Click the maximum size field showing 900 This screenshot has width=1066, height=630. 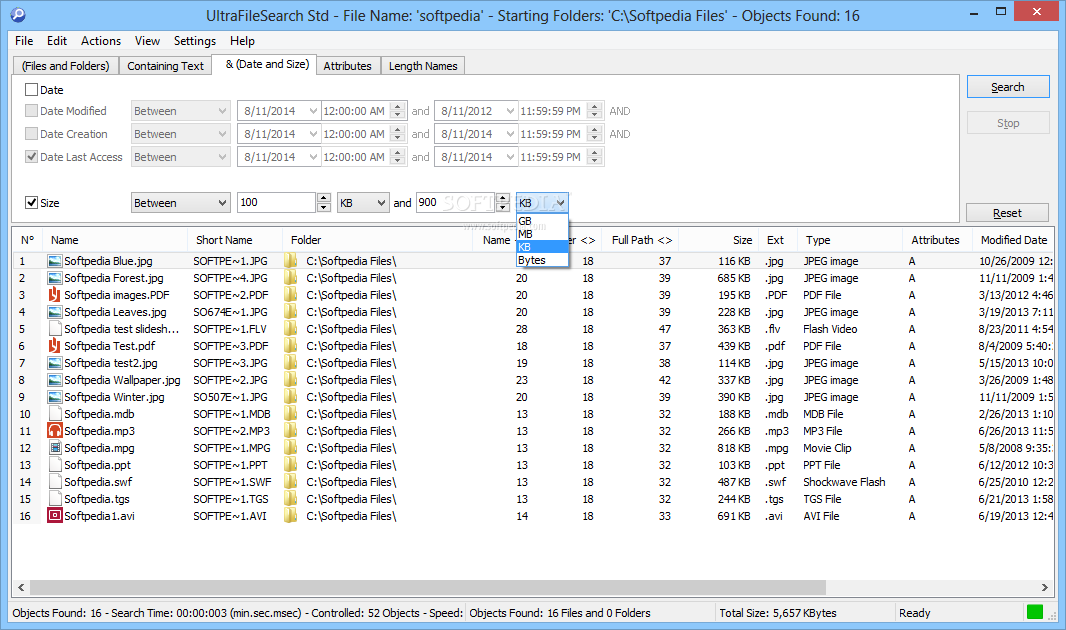tap(455, 203)
